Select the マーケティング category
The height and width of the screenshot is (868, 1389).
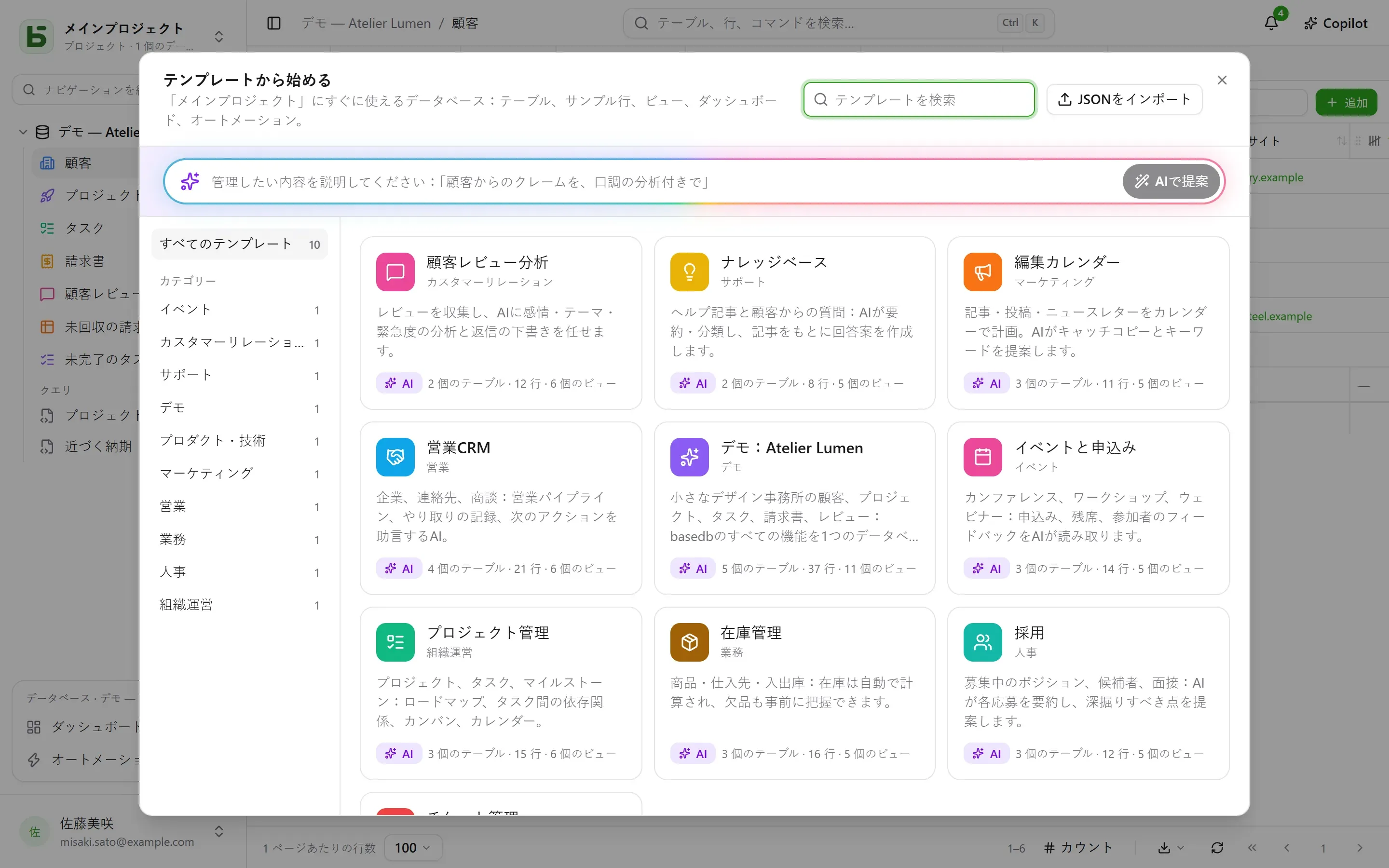coord(239,474)
